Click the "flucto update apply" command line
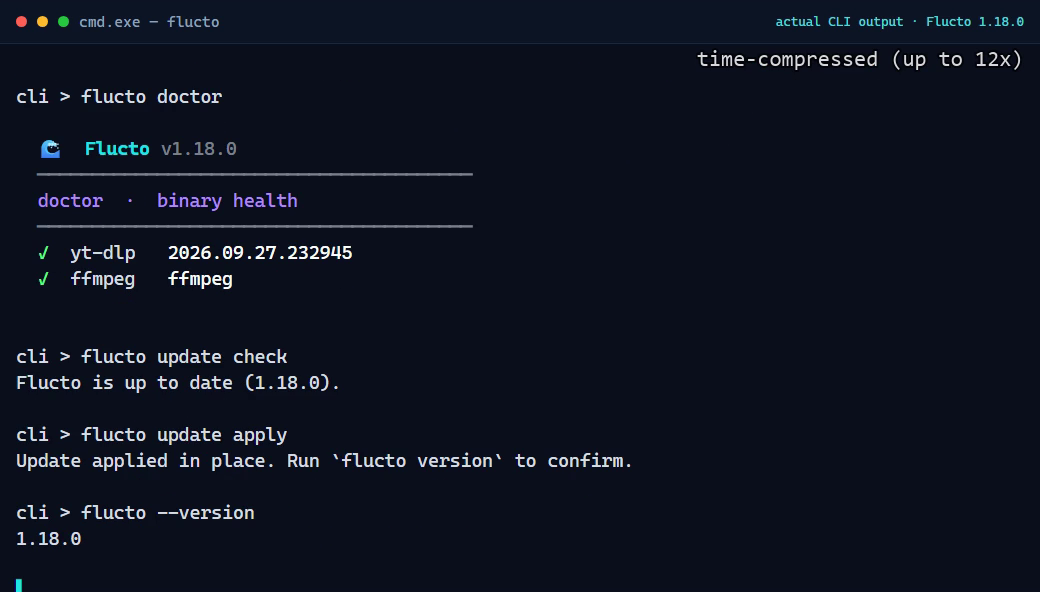 point(152,435)
